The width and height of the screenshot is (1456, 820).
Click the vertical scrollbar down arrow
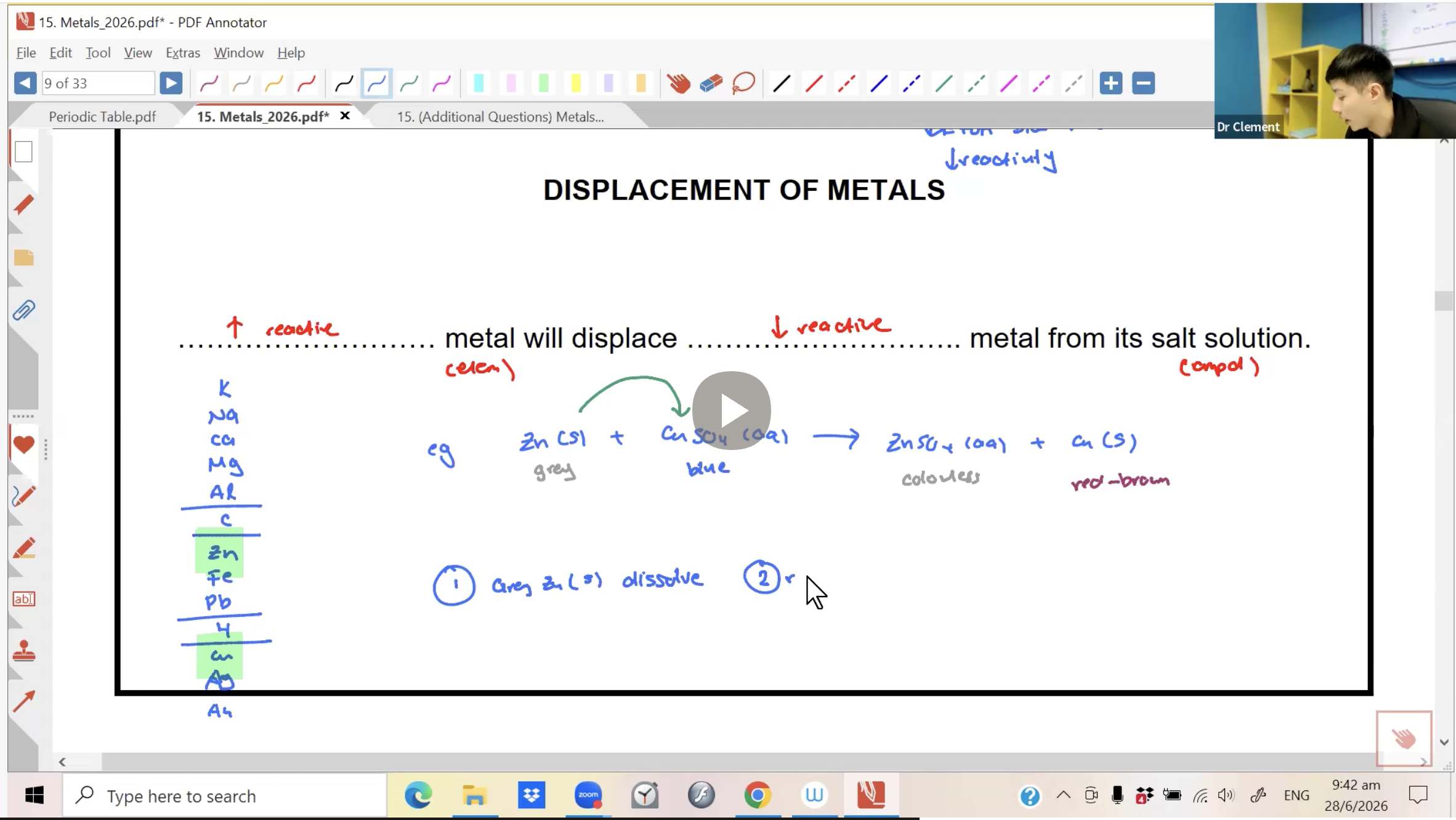point(1444,742)
